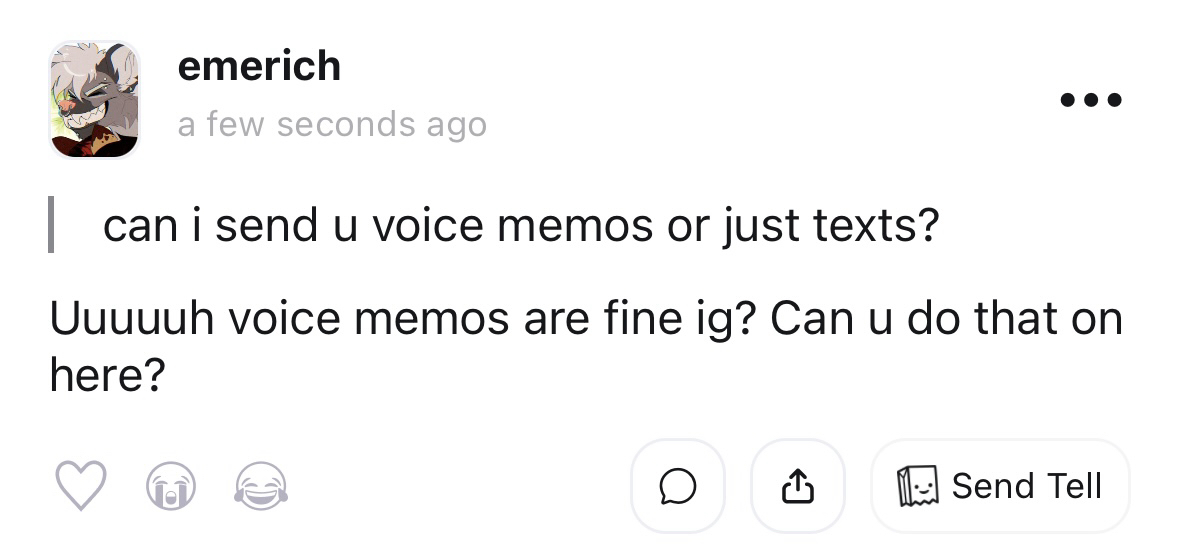Viewport: 1179px width, 544px height.
Task: Click the 'a few seconds ago' timestamp
Action: click(332, 125)
